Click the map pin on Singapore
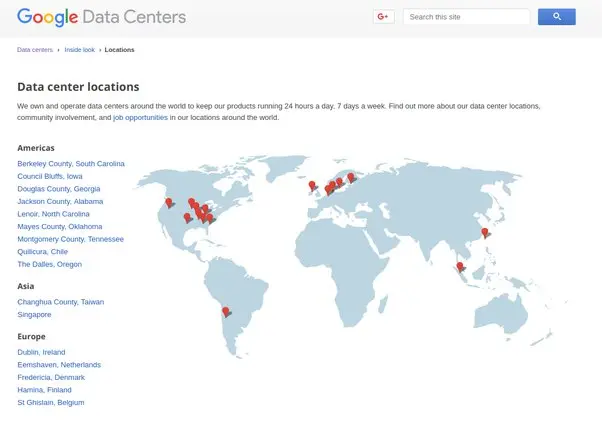This screenshot has width=602, height=425. 460,266
